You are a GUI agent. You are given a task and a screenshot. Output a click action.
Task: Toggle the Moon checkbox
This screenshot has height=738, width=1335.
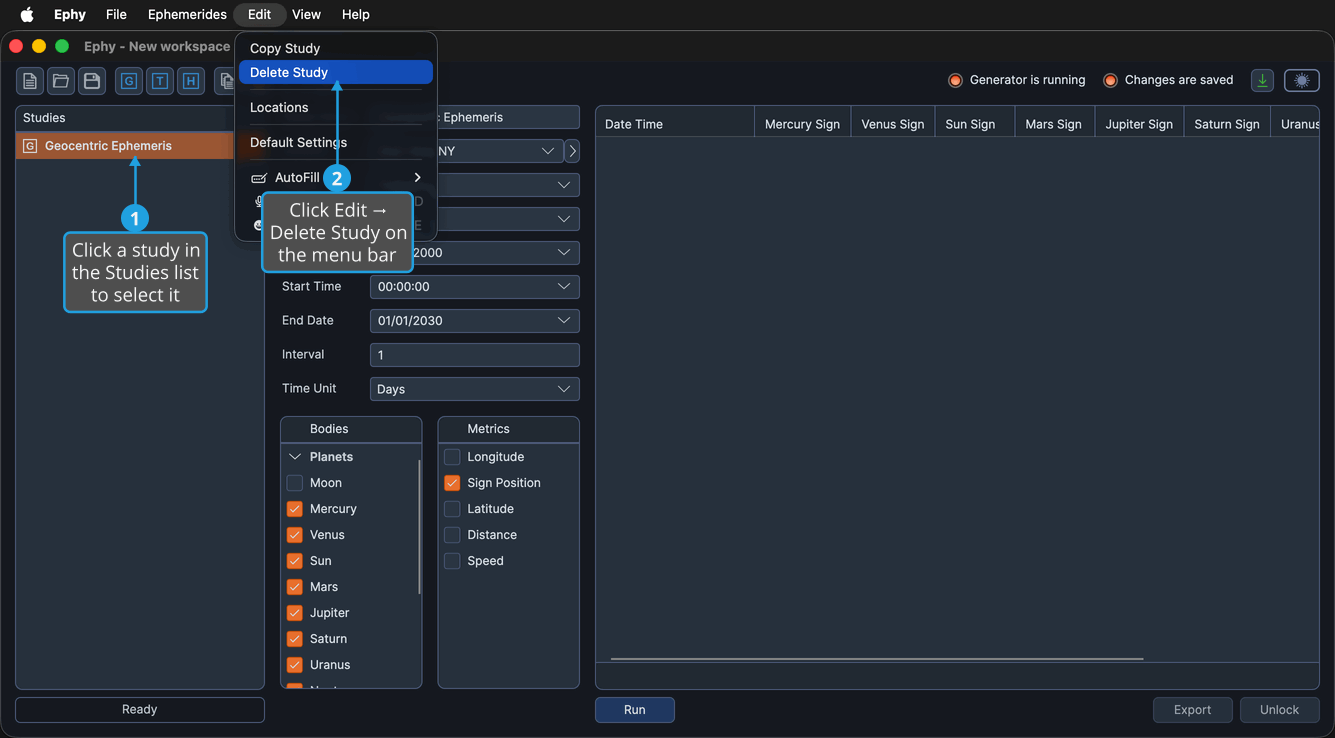coord(295,483)
